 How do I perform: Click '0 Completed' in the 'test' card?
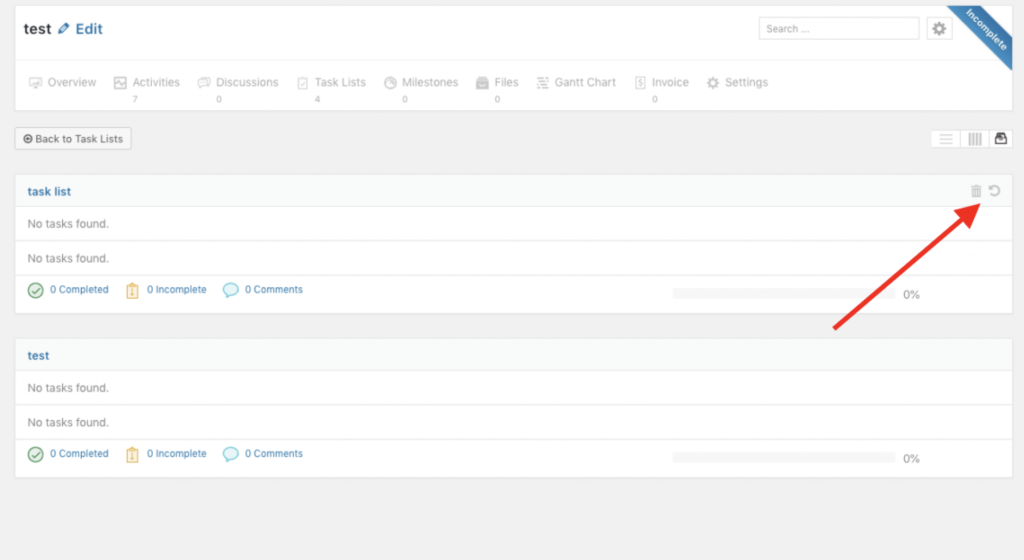[x=79, y=453]
